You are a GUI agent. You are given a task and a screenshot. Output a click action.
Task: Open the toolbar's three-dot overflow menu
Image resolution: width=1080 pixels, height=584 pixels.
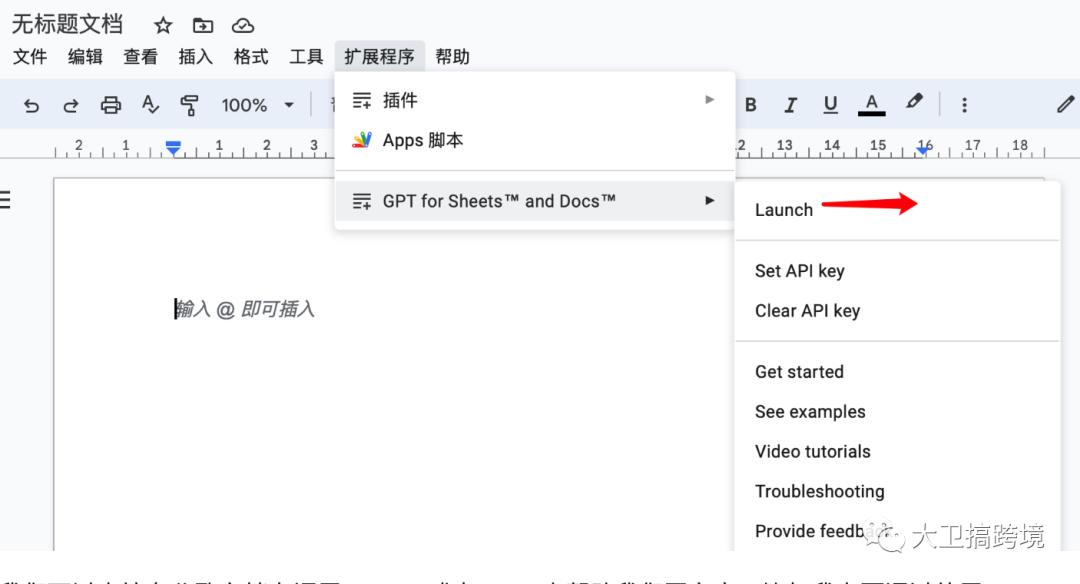click(x=964, y=105)
